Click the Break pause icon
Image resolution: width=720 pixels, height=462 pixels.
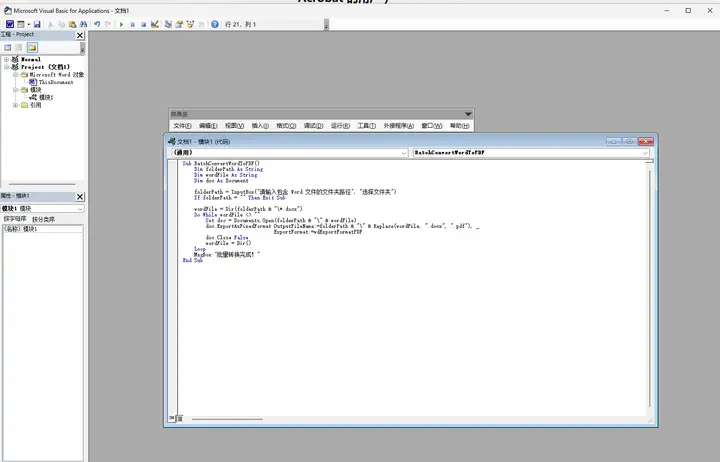pos(132,24)
